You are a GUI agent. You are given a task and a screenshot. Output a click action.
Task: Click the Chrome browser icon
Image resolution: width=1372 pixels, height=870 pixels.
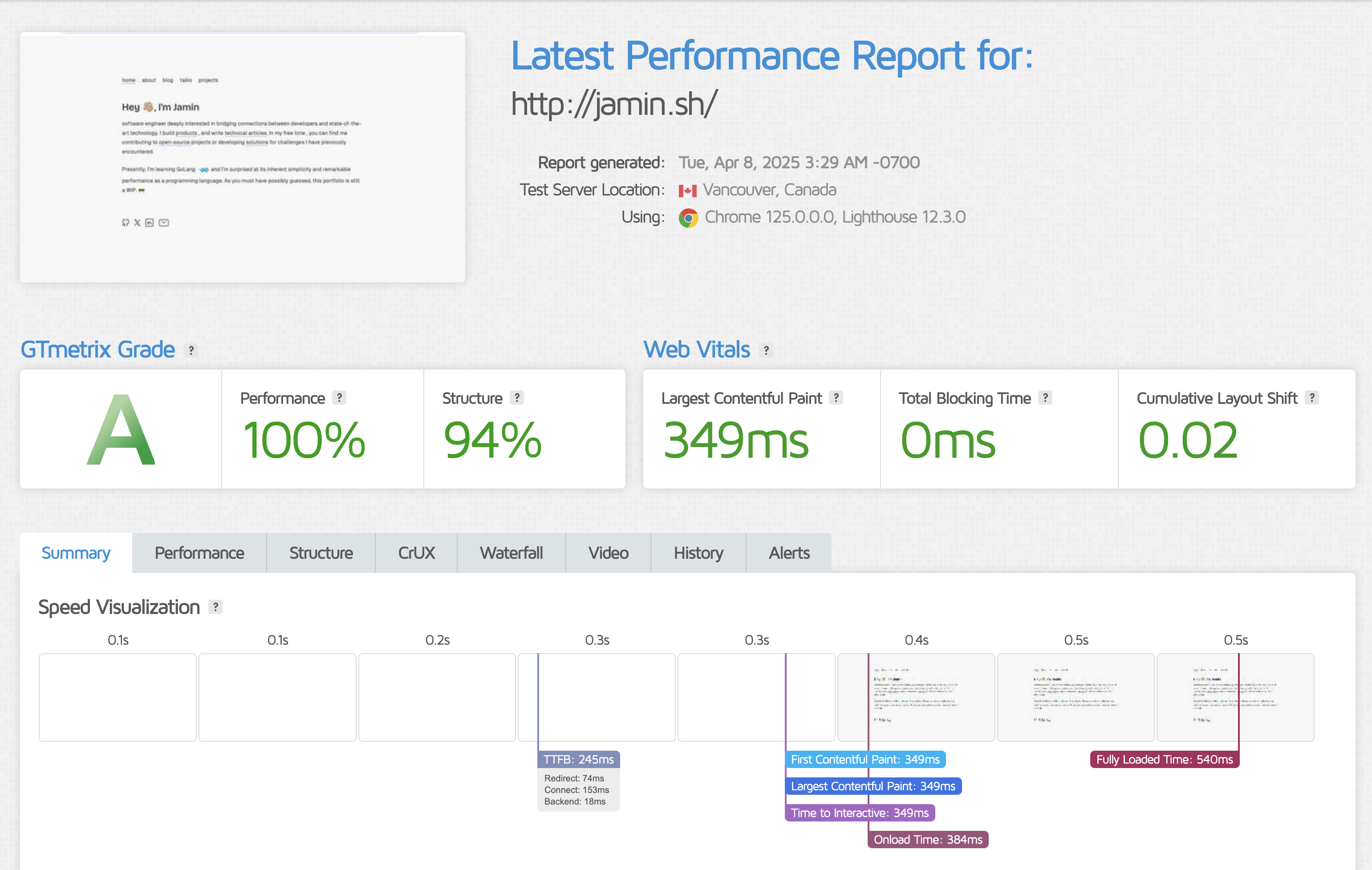tap(688, 218)
